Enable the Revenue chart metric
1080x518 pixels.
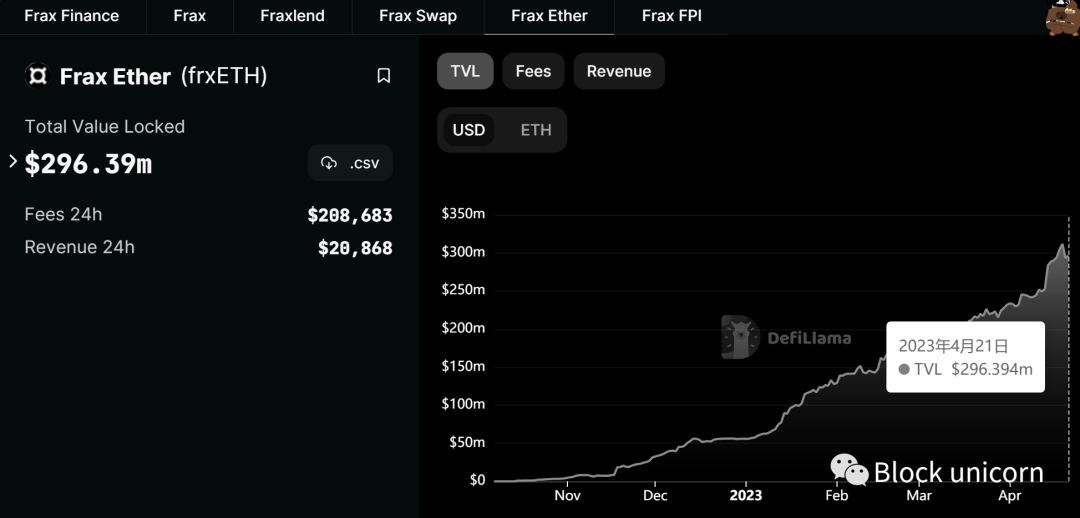point(619,71)
